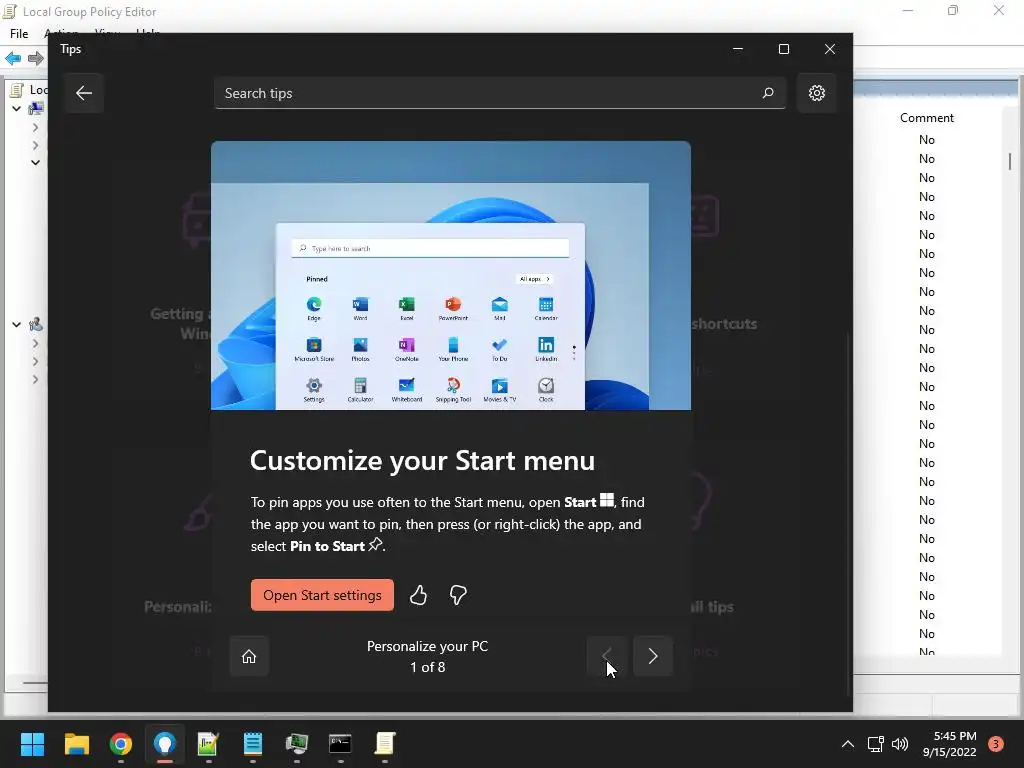Give thumbs up to this tip

click(x=418, y=595)
